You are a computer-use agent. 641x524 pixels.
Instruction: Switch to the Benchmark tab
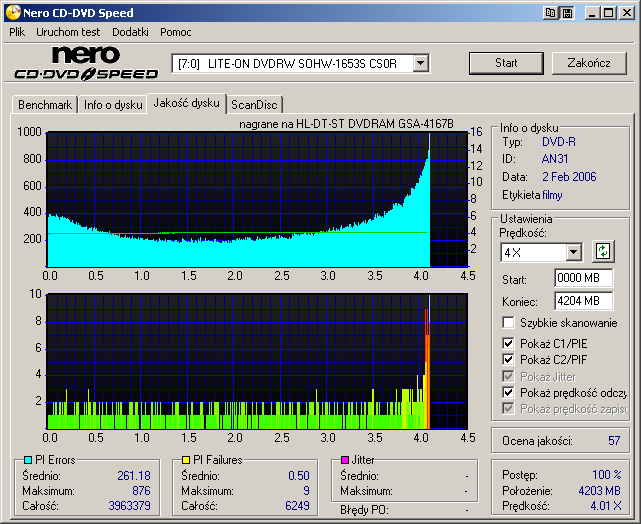point(45,105)
